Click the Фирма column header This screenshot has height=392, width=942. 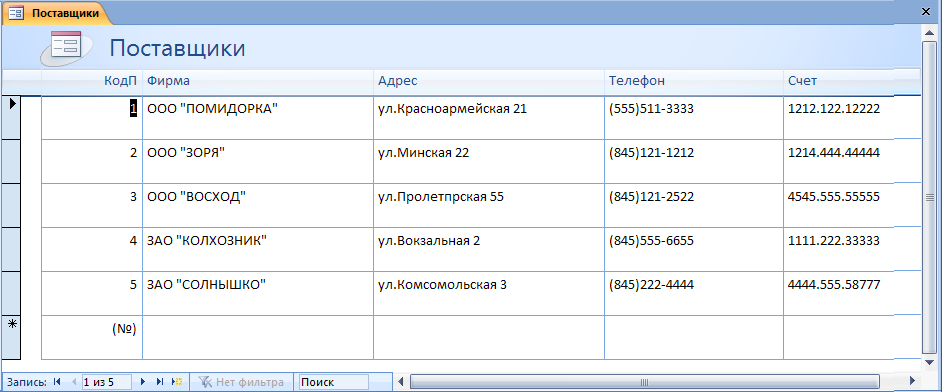[x=258, y=81]
